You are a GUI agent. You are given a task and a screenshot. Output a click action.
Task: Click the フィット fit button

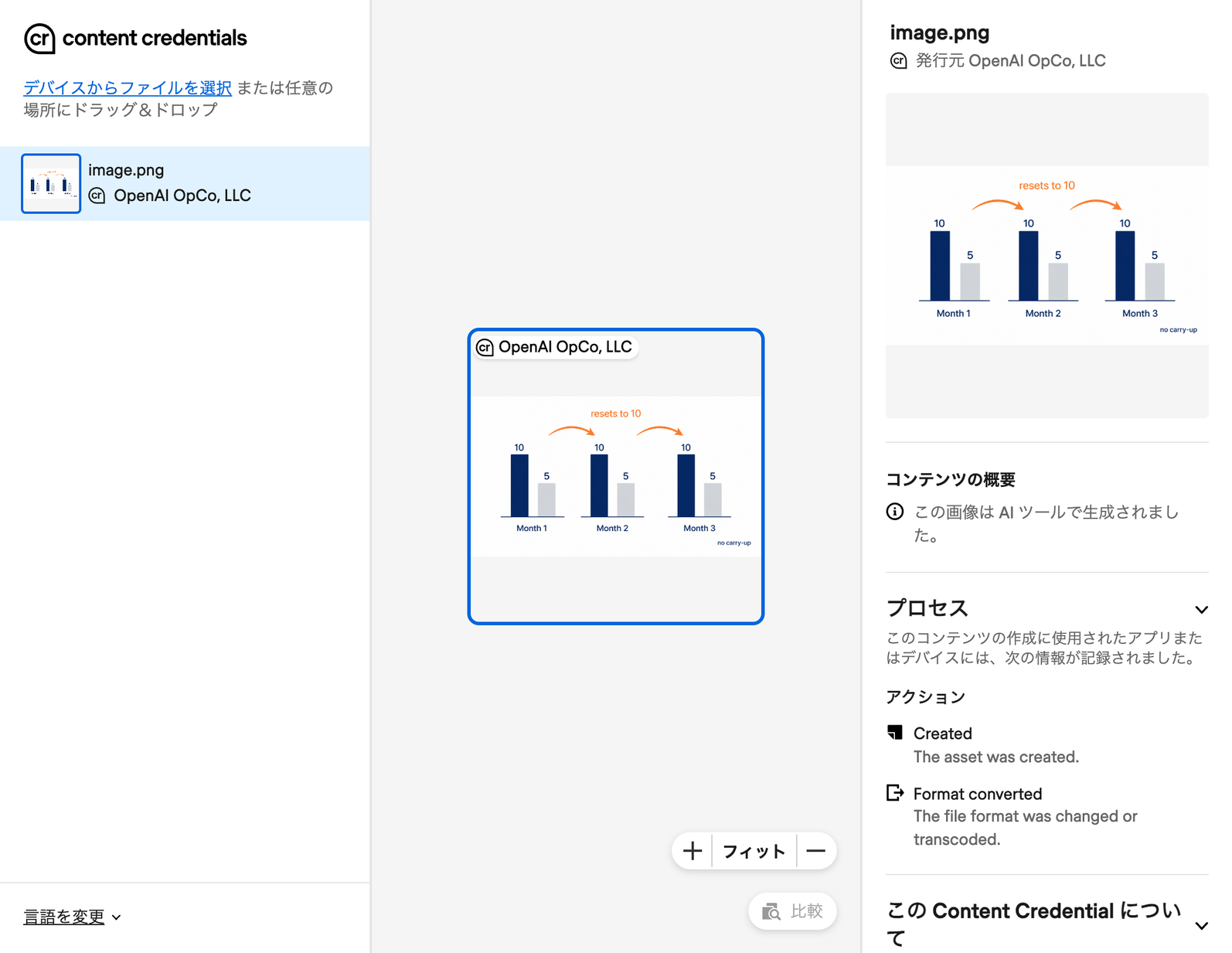coord(754,851)
